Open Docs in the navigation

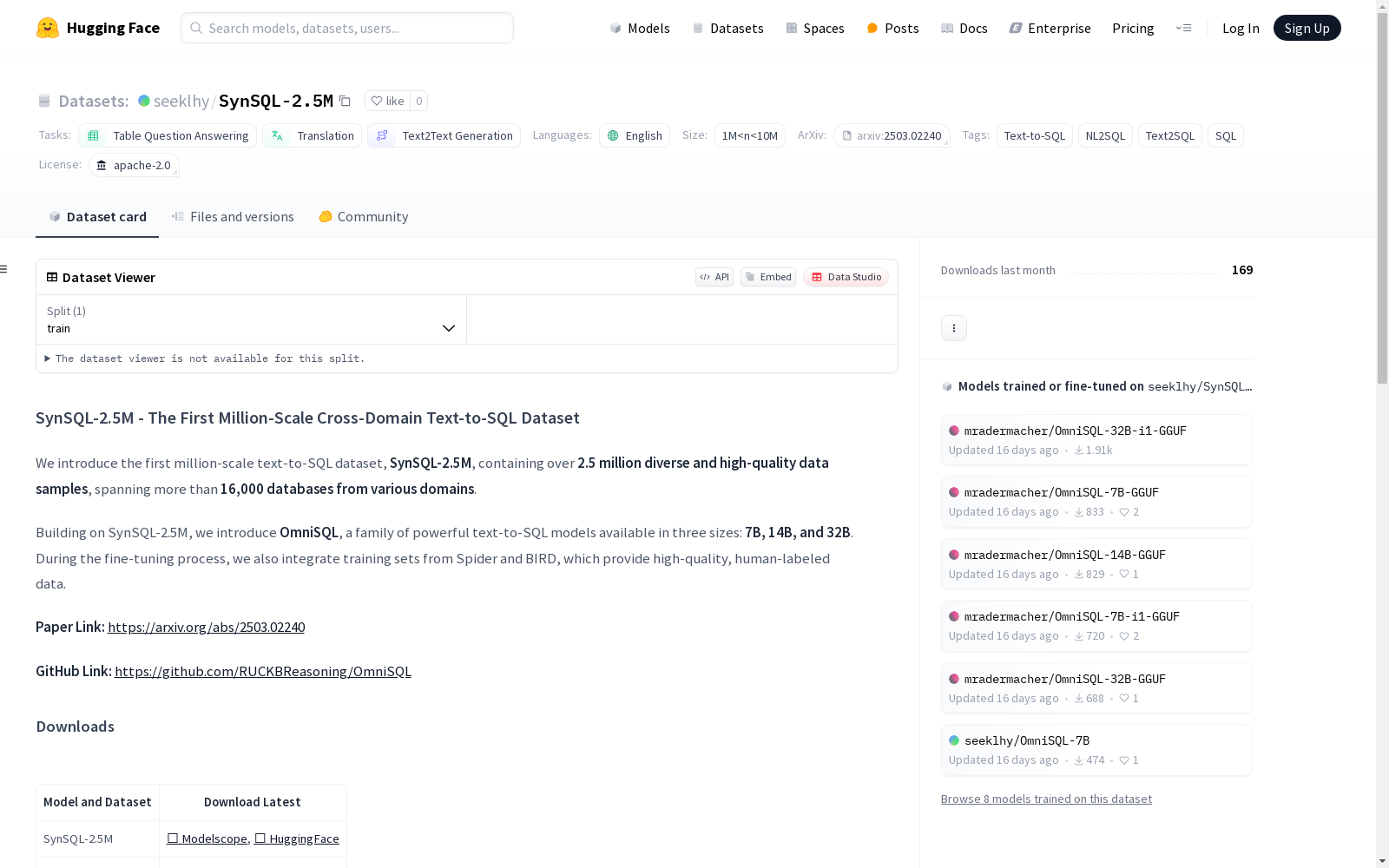[x=964, y=28]
